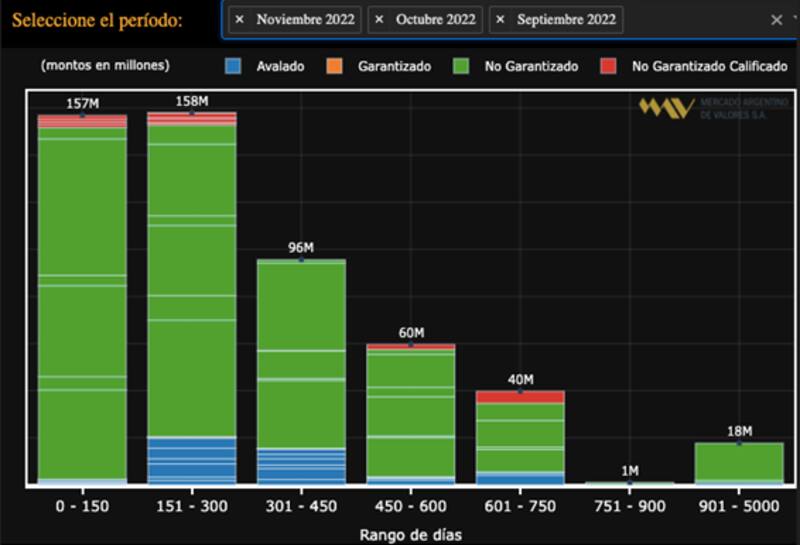Clear all selected periods

776,20
